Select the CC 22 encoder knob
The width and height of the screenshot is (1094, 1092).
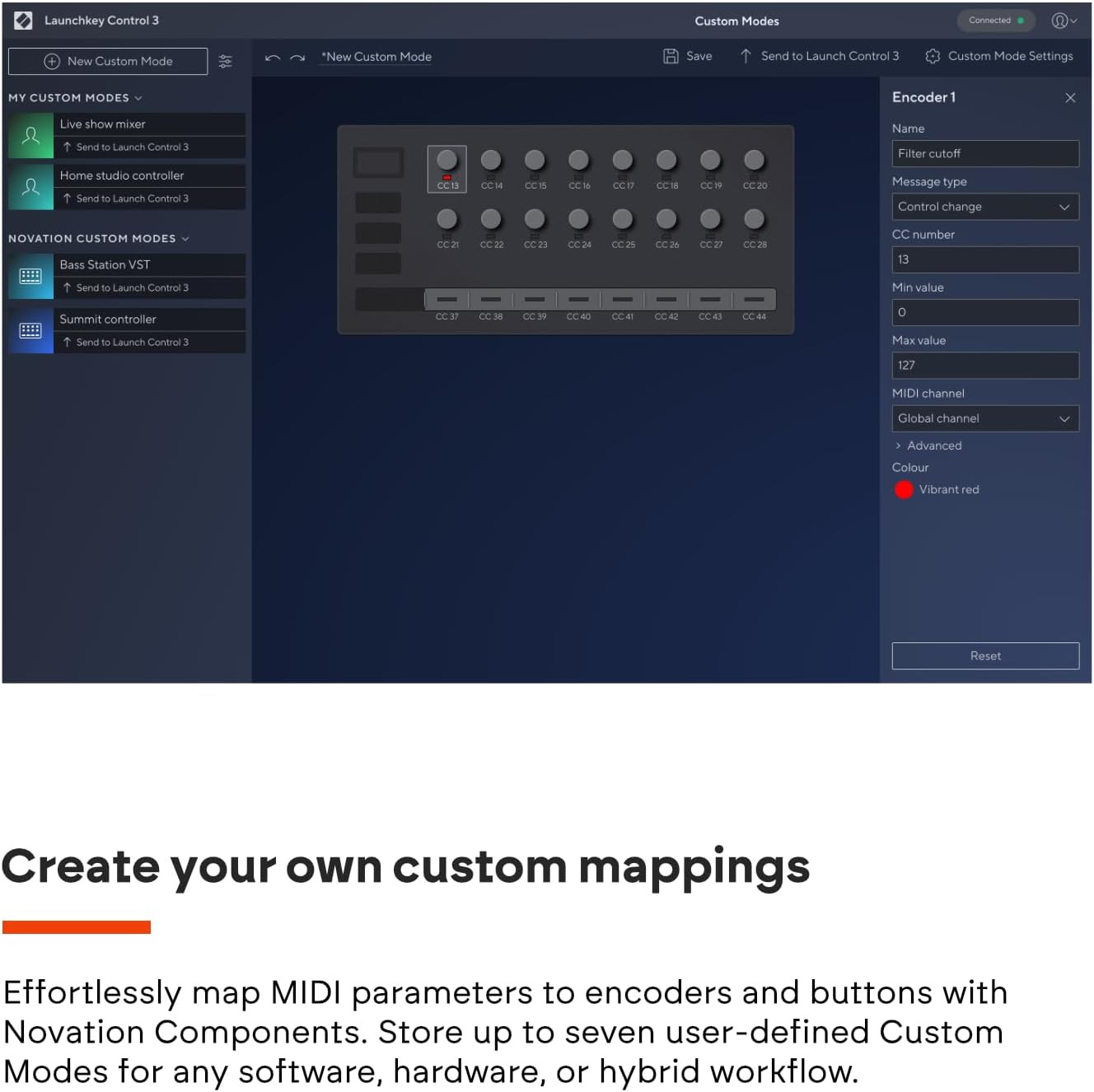pyautogui.click(x=491, y=219)
